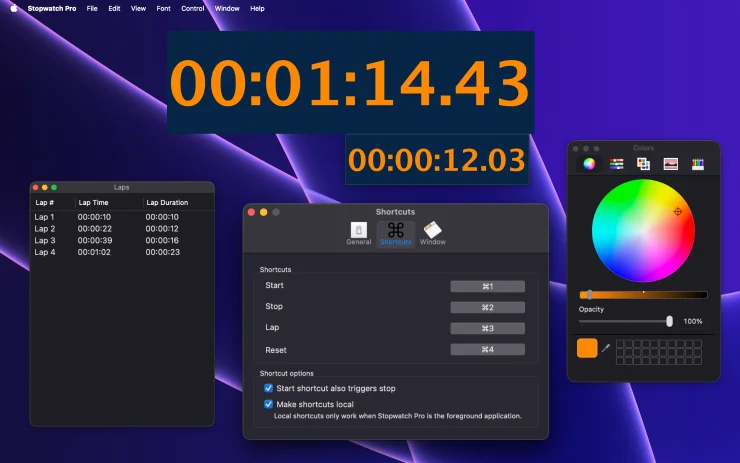
Task: Click the Start shortcut field ⌘1
Action: [x=488, y=286]
